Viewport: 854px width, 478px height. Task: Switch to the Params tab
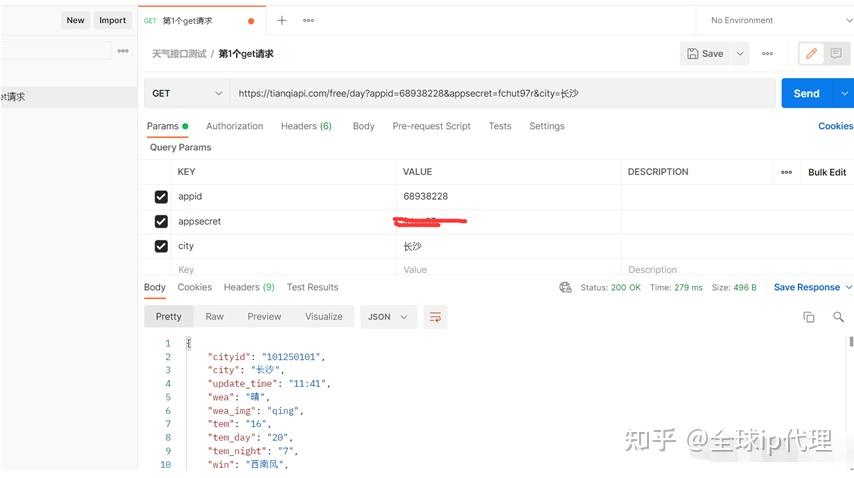tap(167, 126)
